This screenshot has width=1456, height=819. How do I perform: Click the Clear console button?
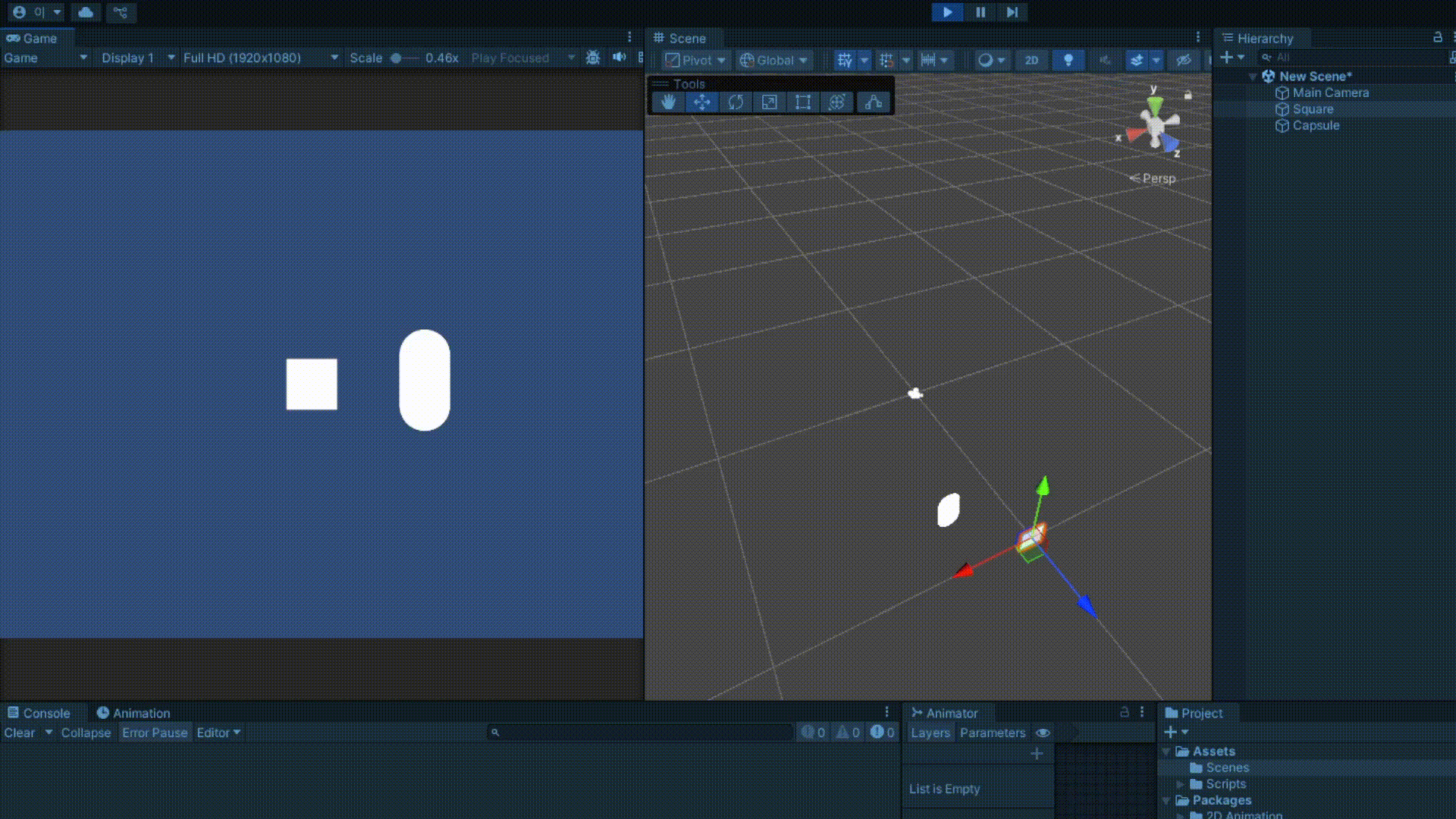tap(19, 733)
